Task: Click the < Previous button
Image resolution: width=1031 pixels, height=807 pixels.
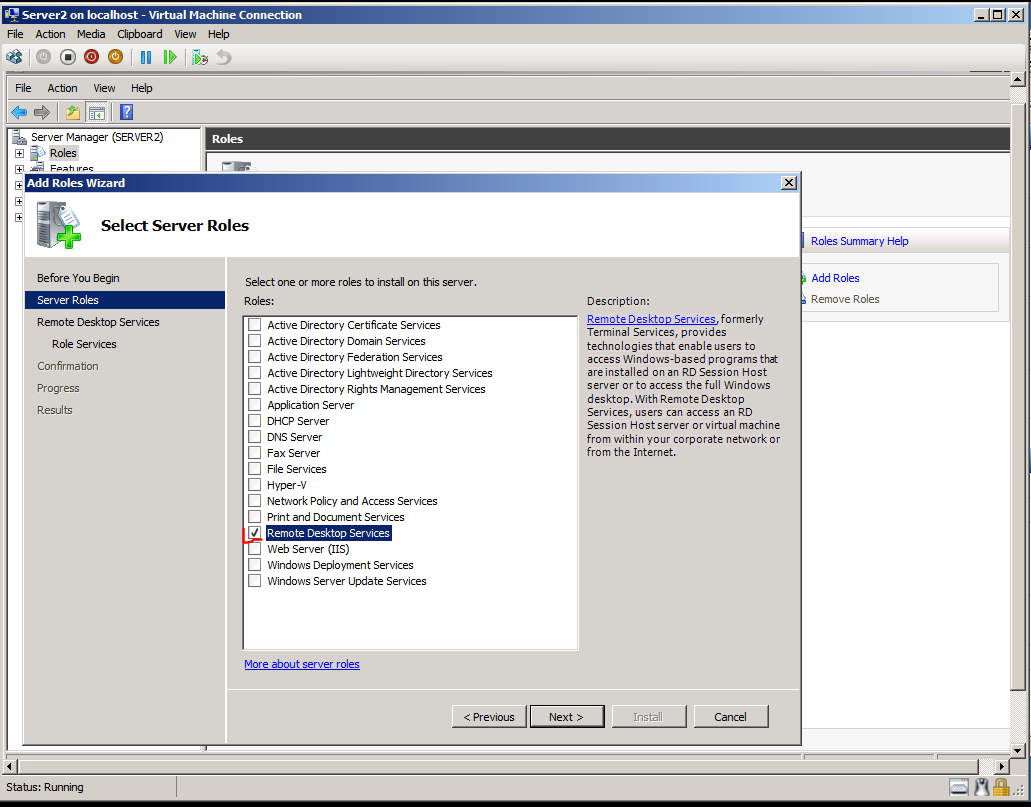Action: 489,717
